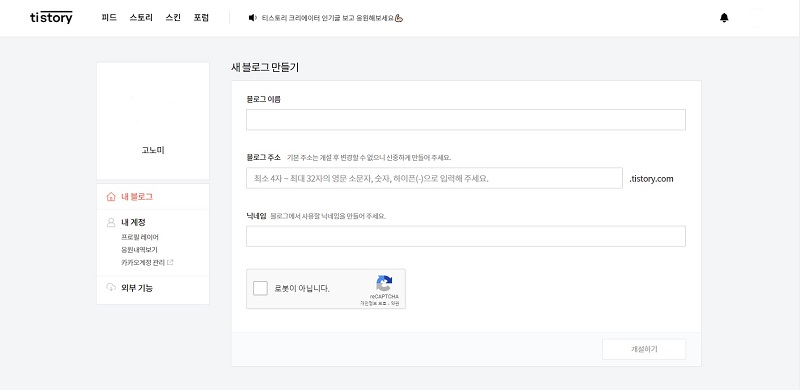Image resolution: width=800 pixels, height=390 pixels.
Task: Focus the 블로그 주소 input field
Action: (x=434, y=178)
